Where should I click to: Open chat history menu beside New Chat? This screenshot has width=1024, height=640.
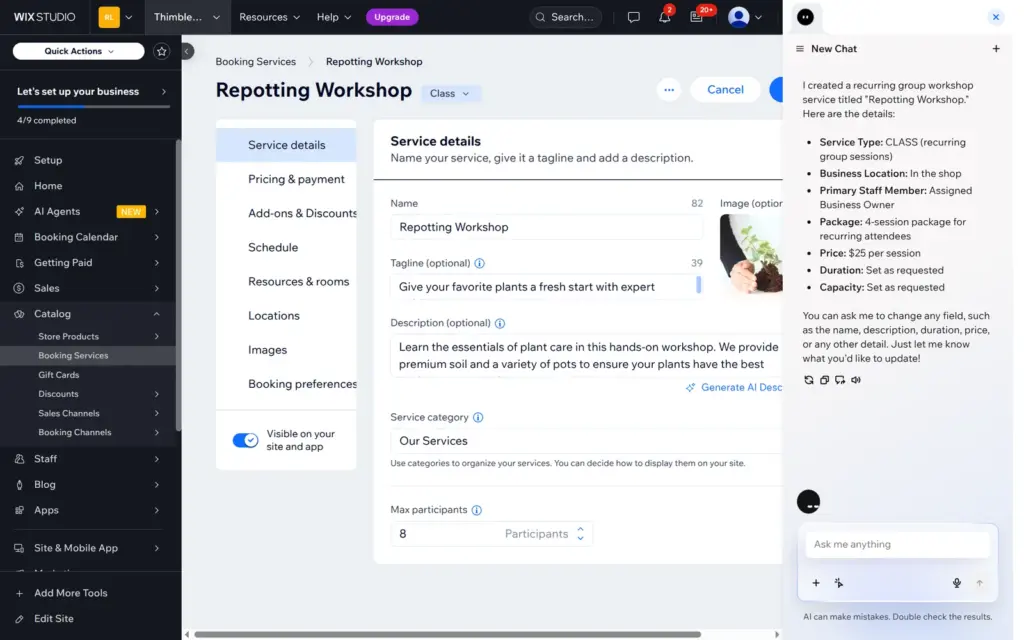coord(799,49)
